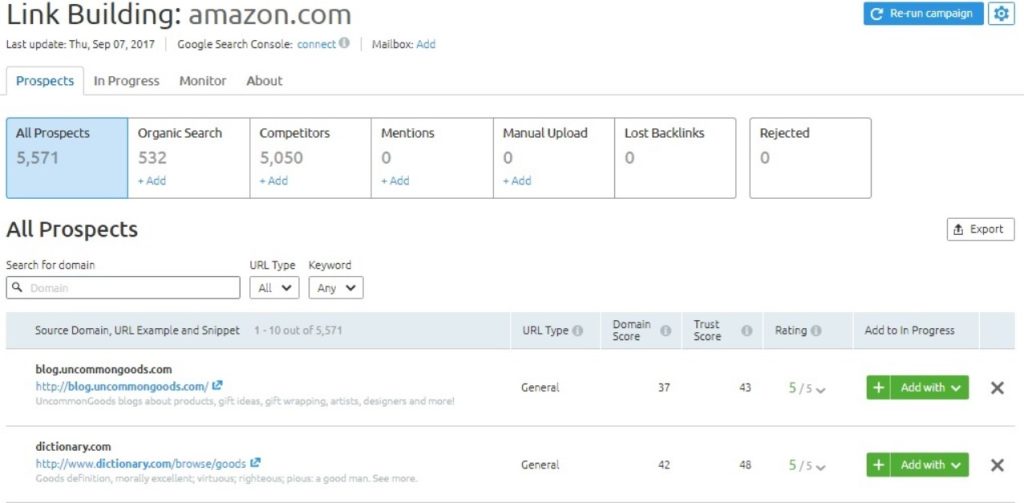Click Google Search Console connect link
The width and height of the screenshot is (1024, 503).
[x=316, y=44]
